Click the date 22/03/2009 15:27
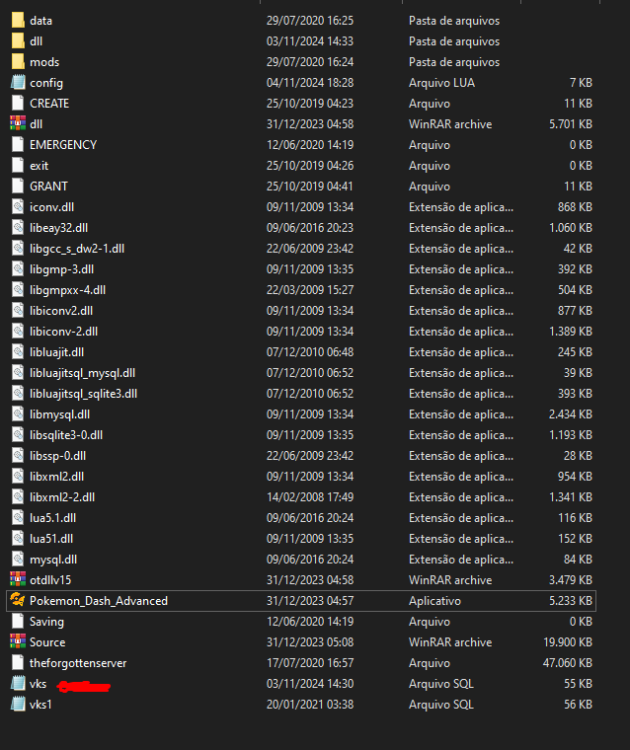 310,290
